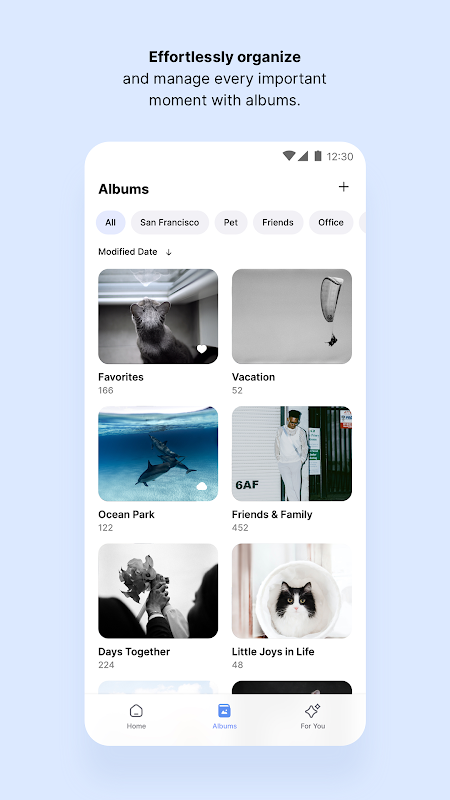Check the battery icon in status bar

(x=318, y=156)
